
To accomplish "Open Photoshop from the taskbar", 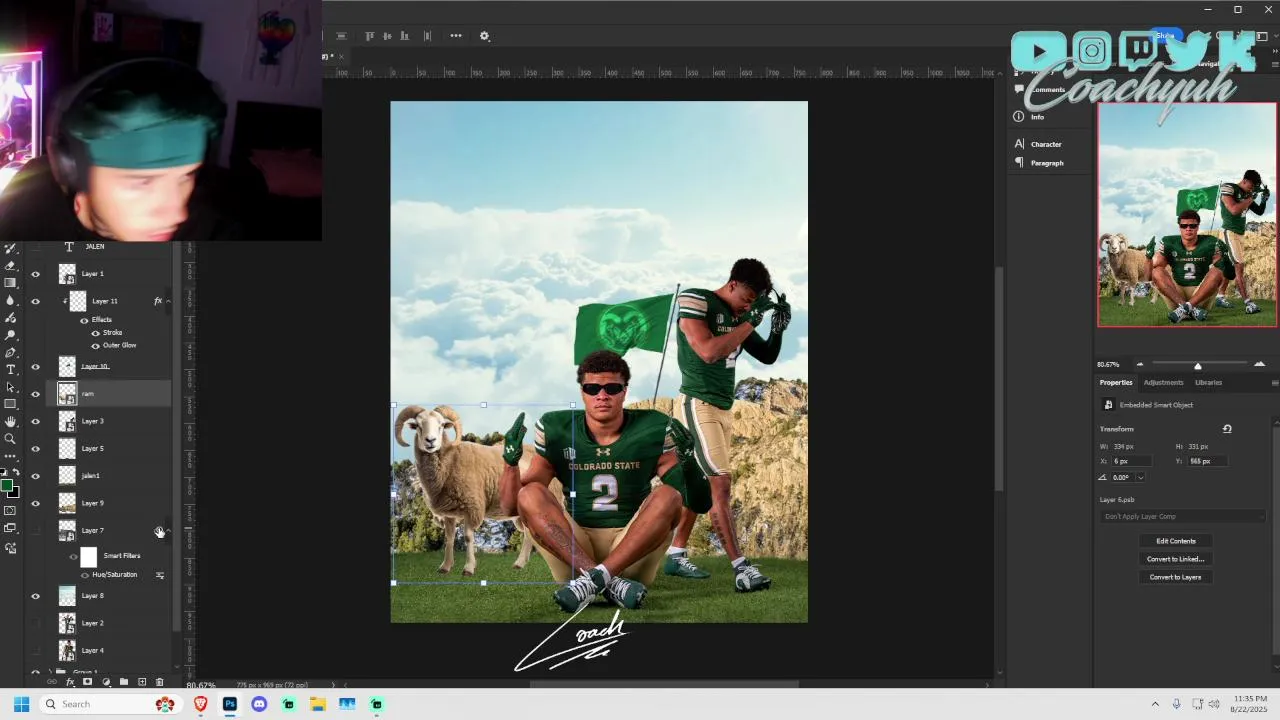I will click(x=230, y=704).
